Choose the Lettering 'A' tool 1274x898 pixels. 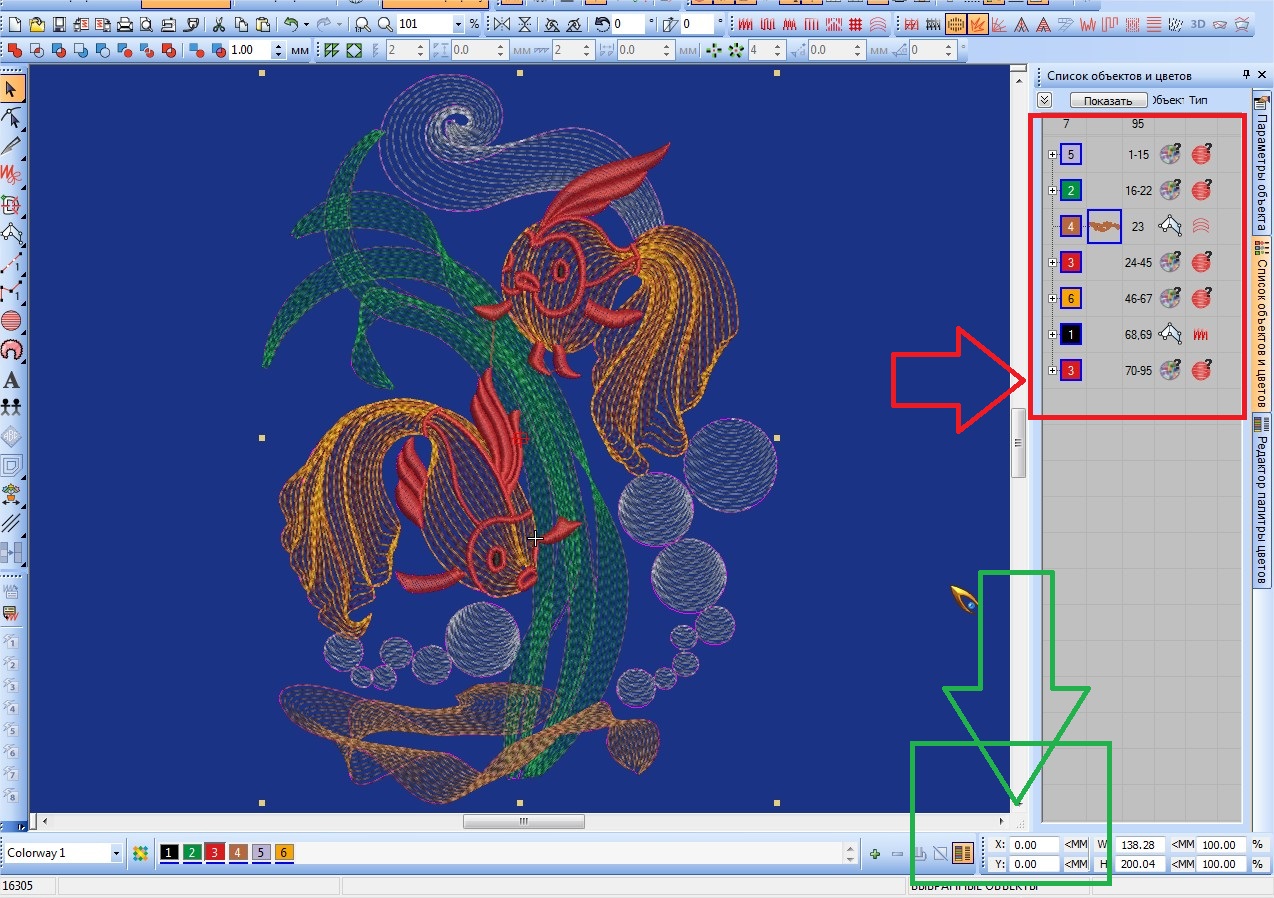pyautogui.click(x=12, y=380)
